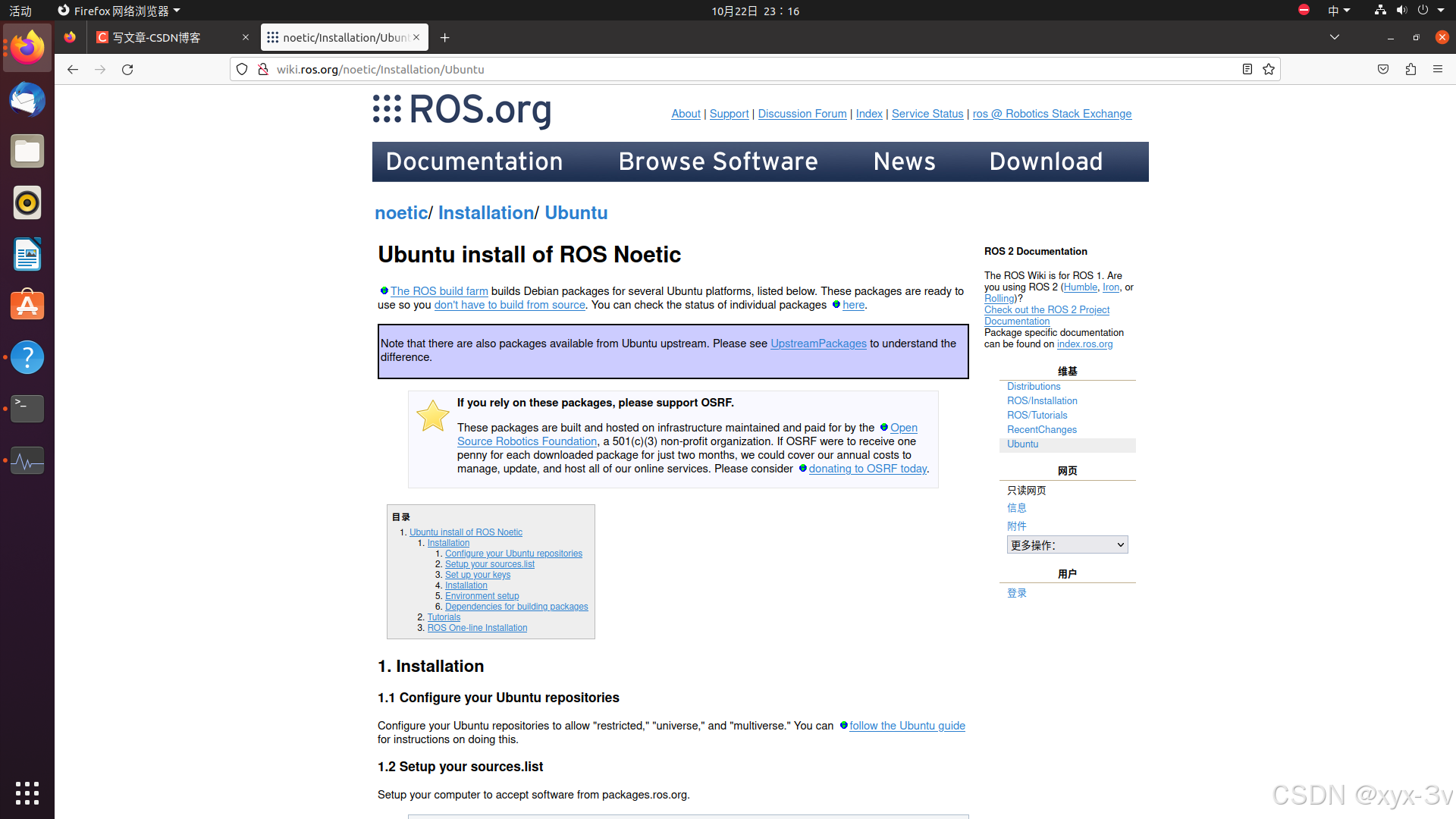Toggle reader view icon
Viewport: 1456px width, 819px height.
pyautogui.click(x=1247, y=69)
